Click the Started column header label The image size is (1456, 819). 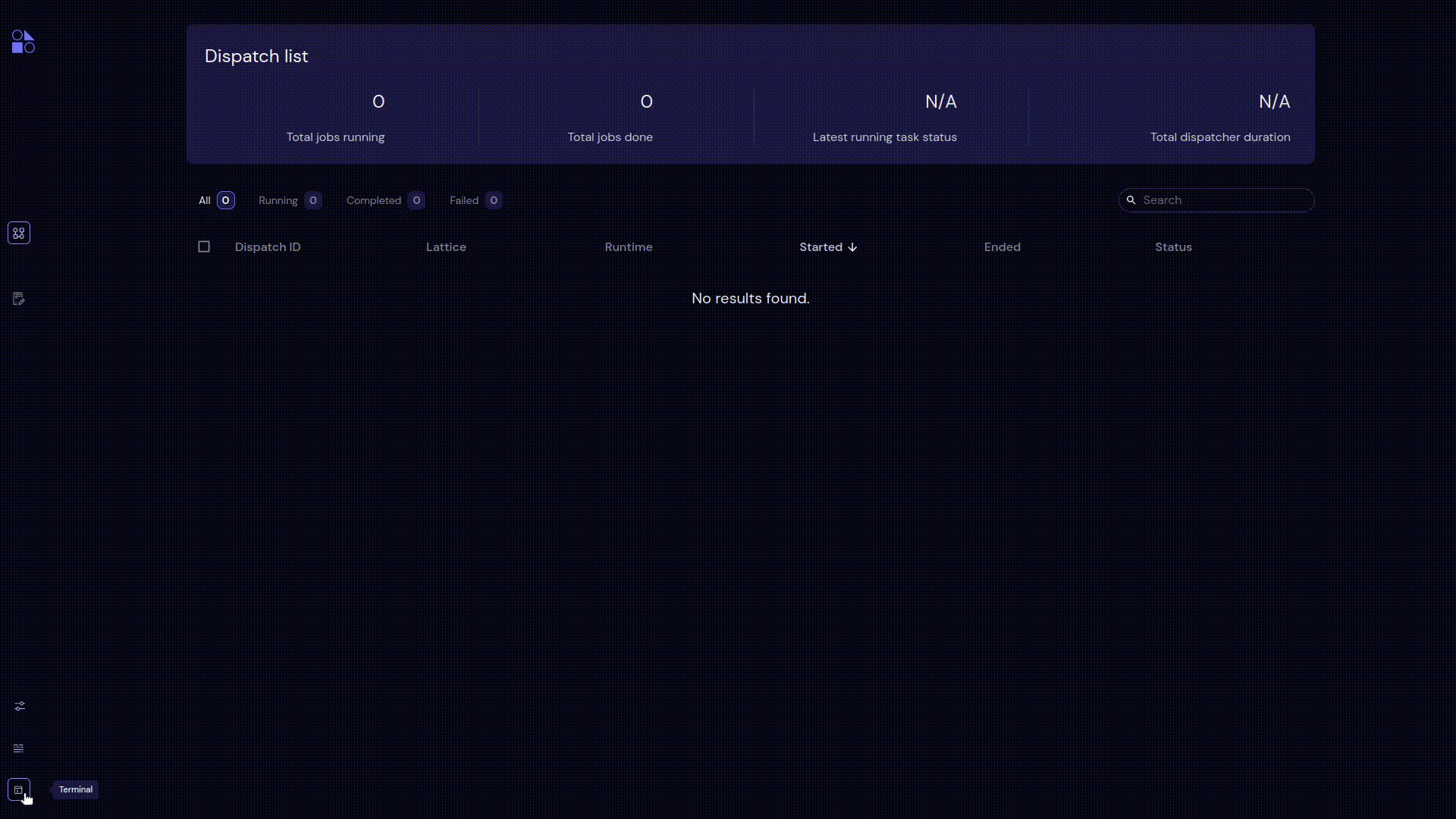point(821,247)
